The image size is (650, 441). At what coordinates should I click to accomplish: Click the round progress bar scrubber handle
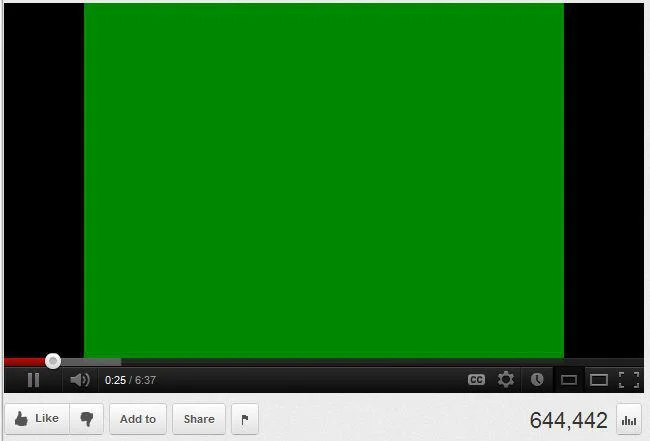pos(53,361)
